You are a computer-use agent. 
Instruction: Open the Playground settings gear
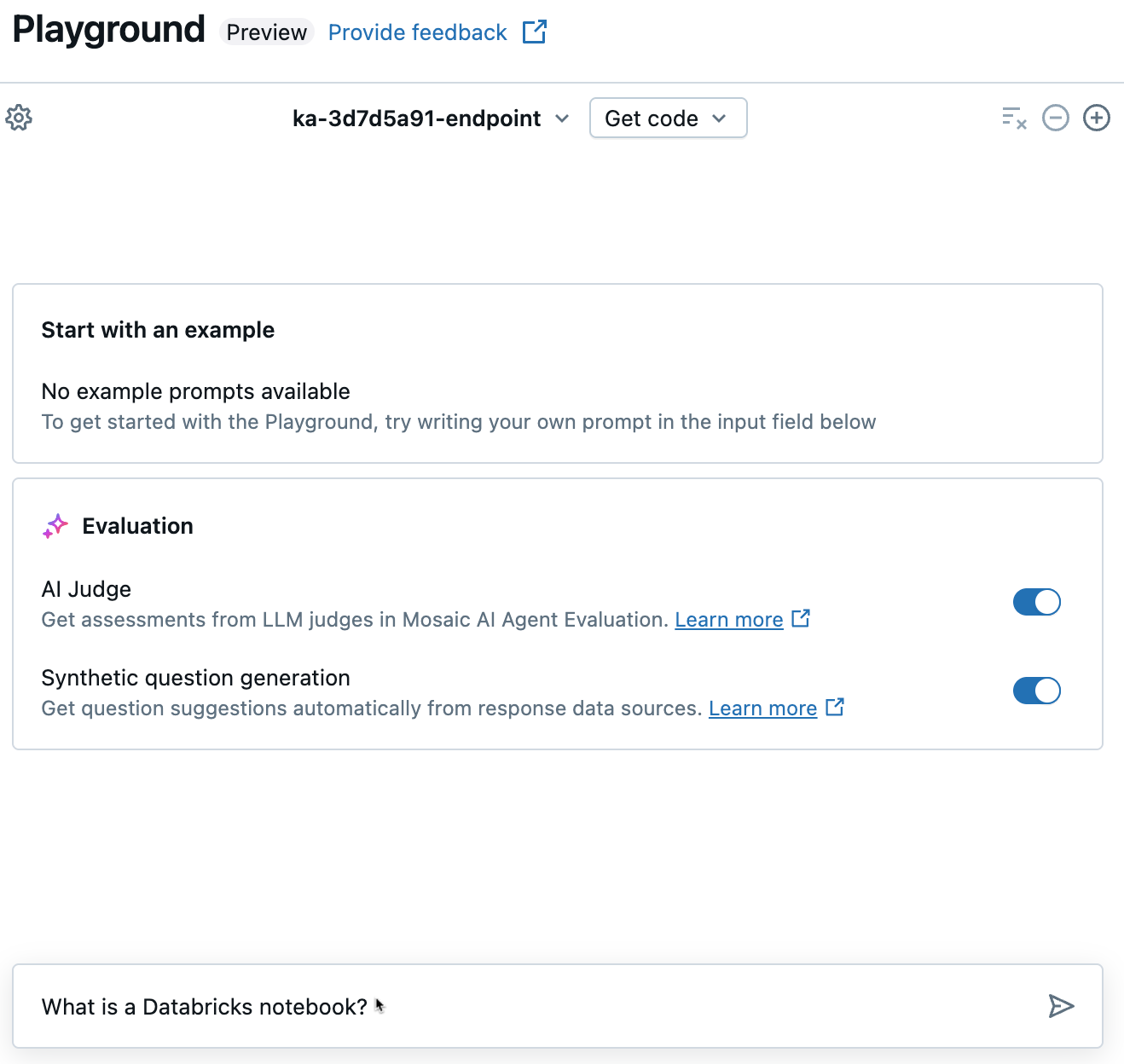pos(19,118)
